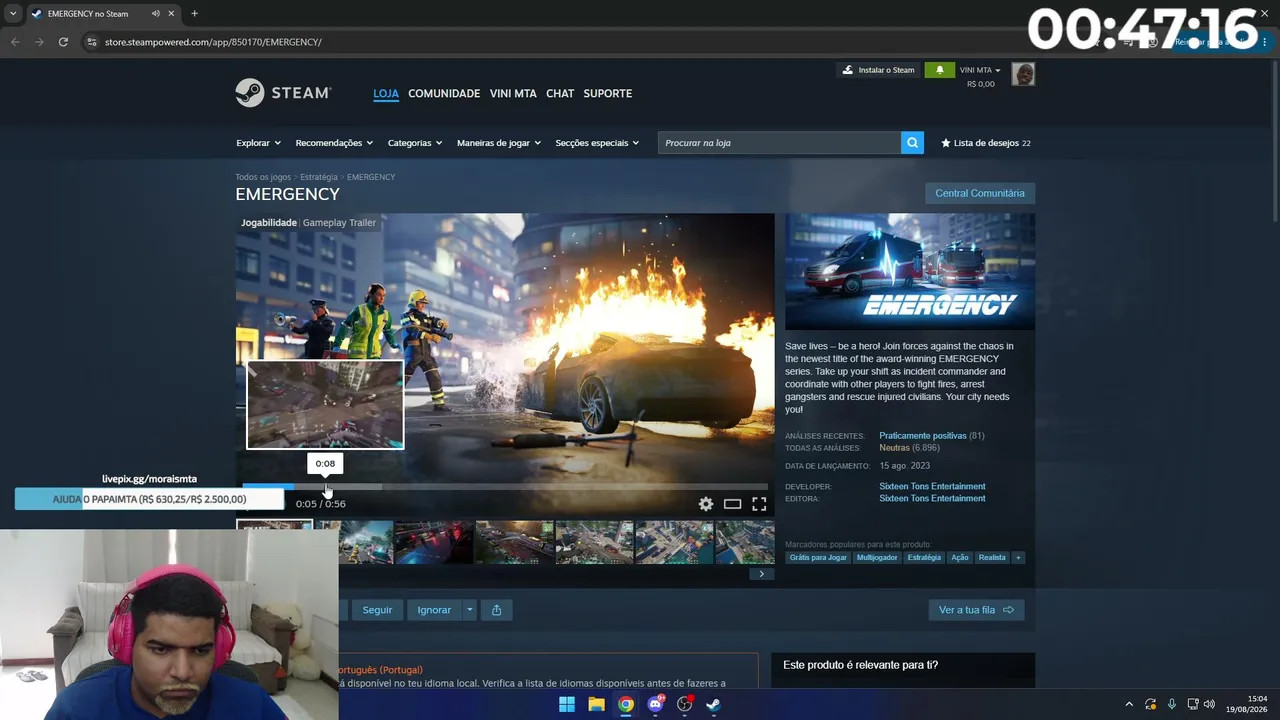Select the Ação tag
Viewport: 1280px width, 720px height.
[960, 558]
